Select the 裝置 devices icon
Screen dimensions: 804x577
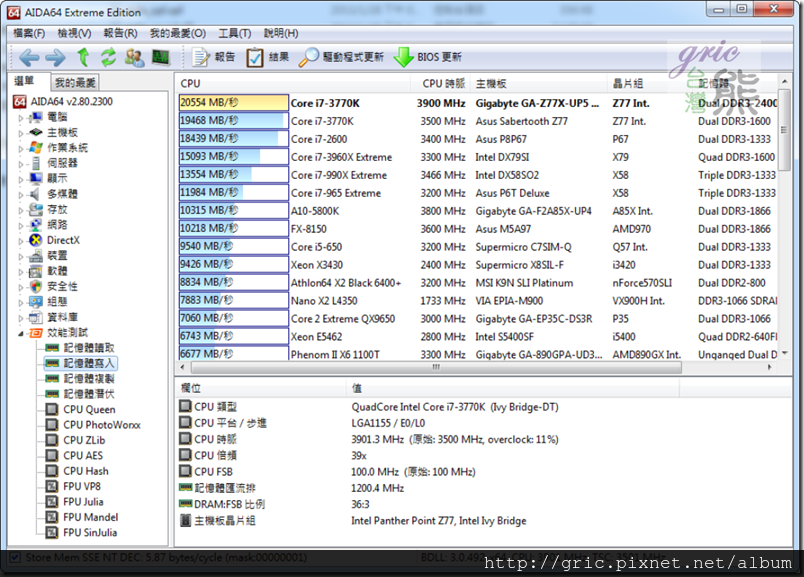coord(36,255)
